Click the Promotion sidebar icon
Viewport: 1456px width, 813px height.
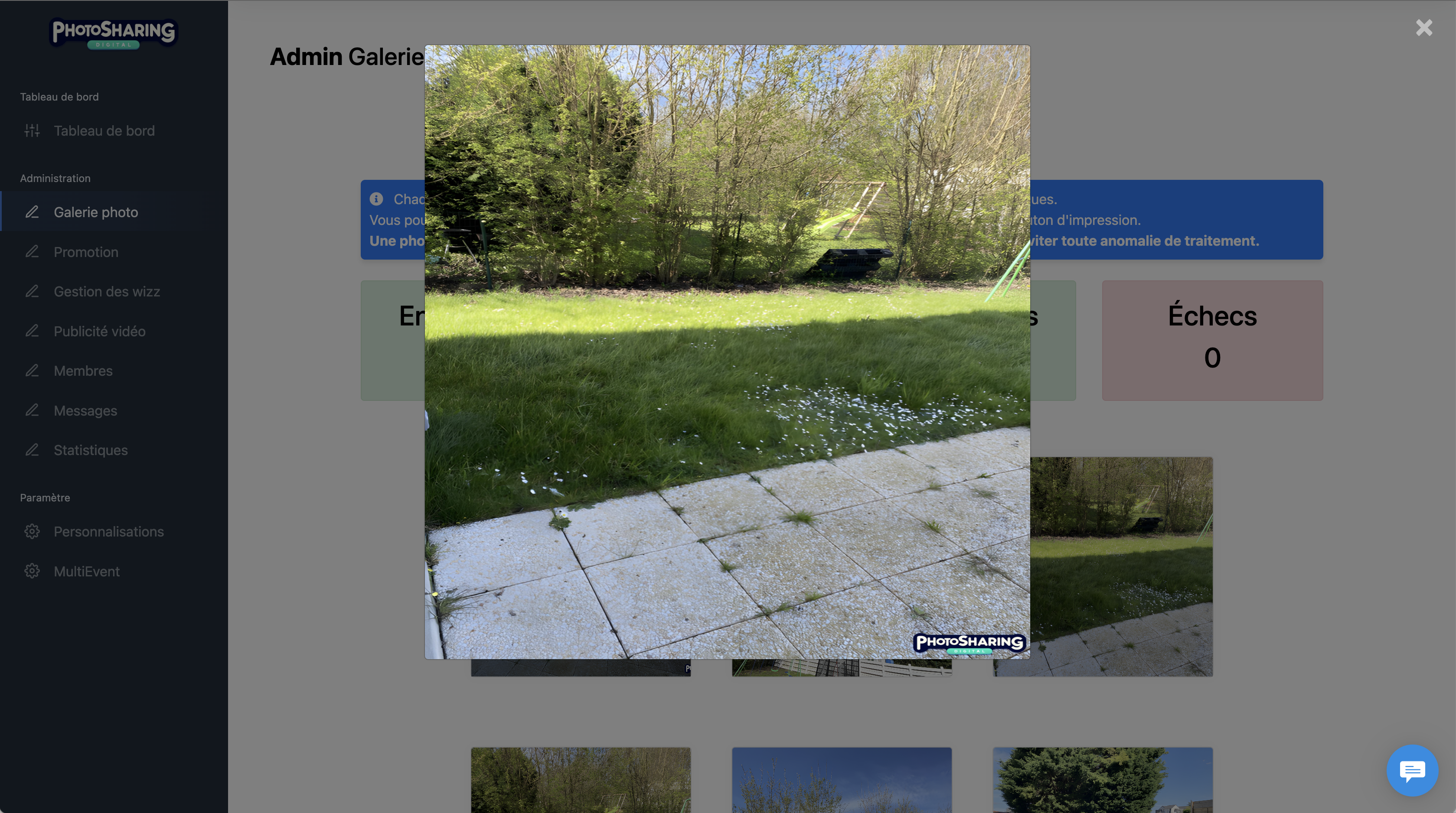click(x=32, y=251)
